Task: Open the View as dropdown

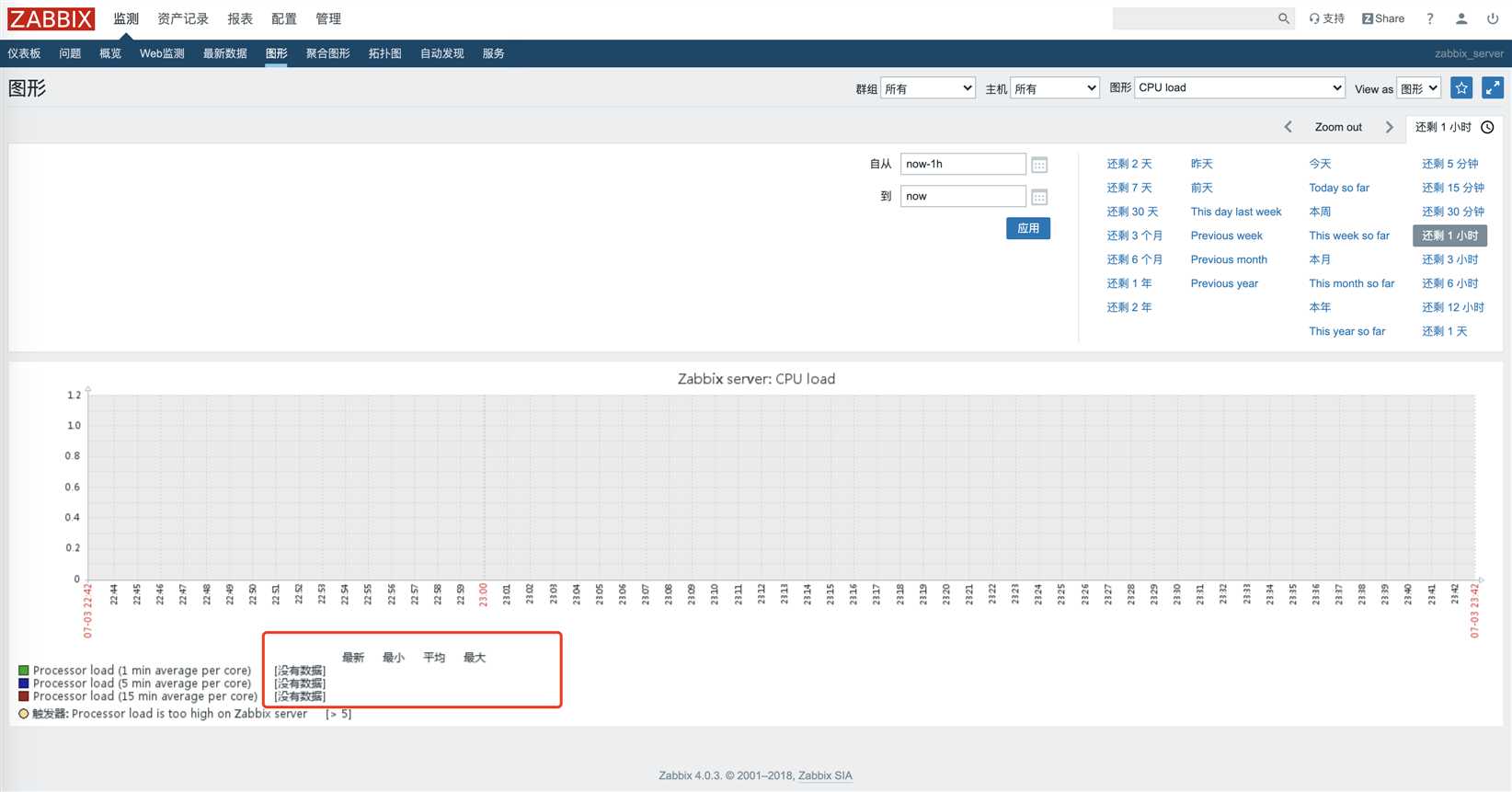Action: [x=1419, y=88]
